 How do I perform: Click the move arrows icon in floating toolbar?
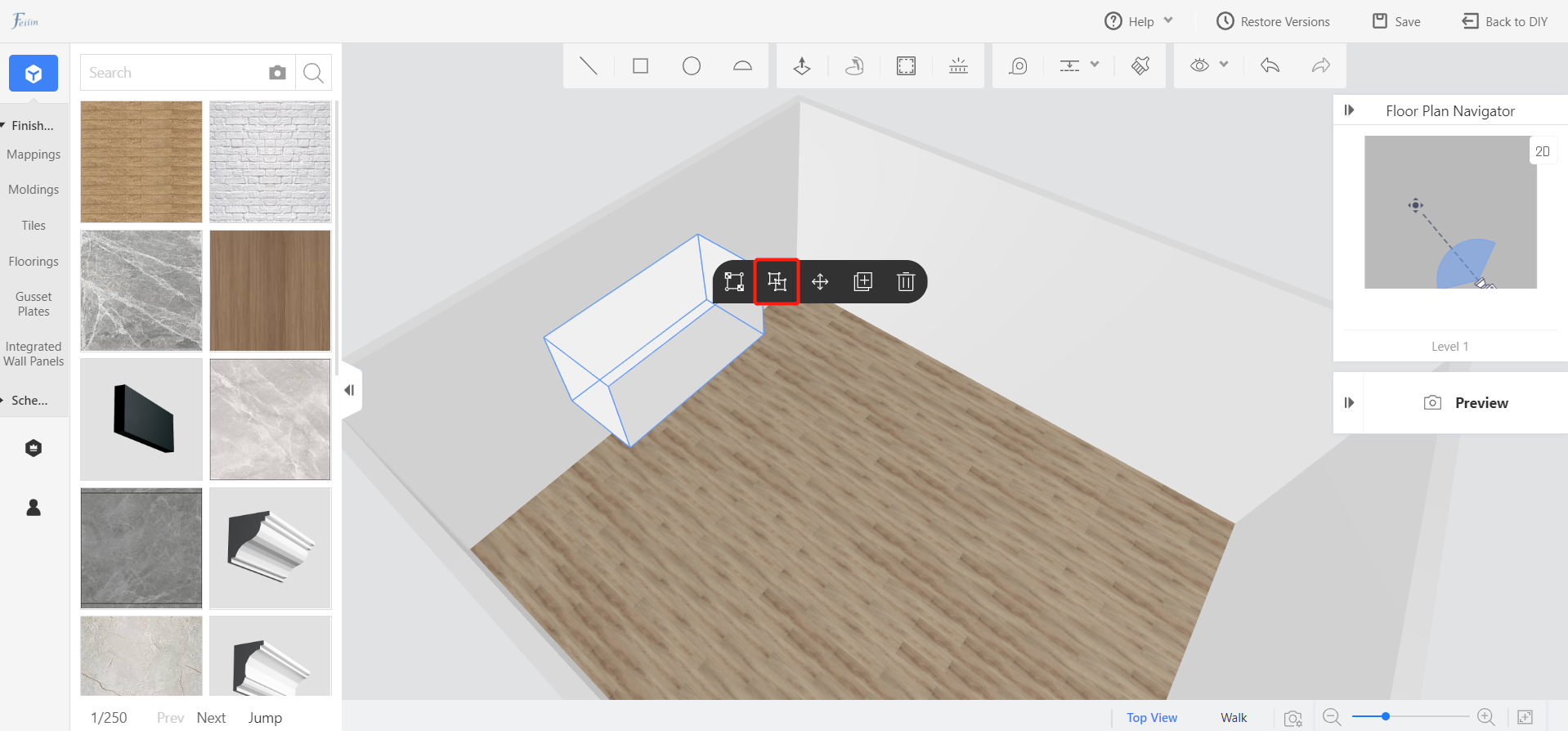(820, 282)
